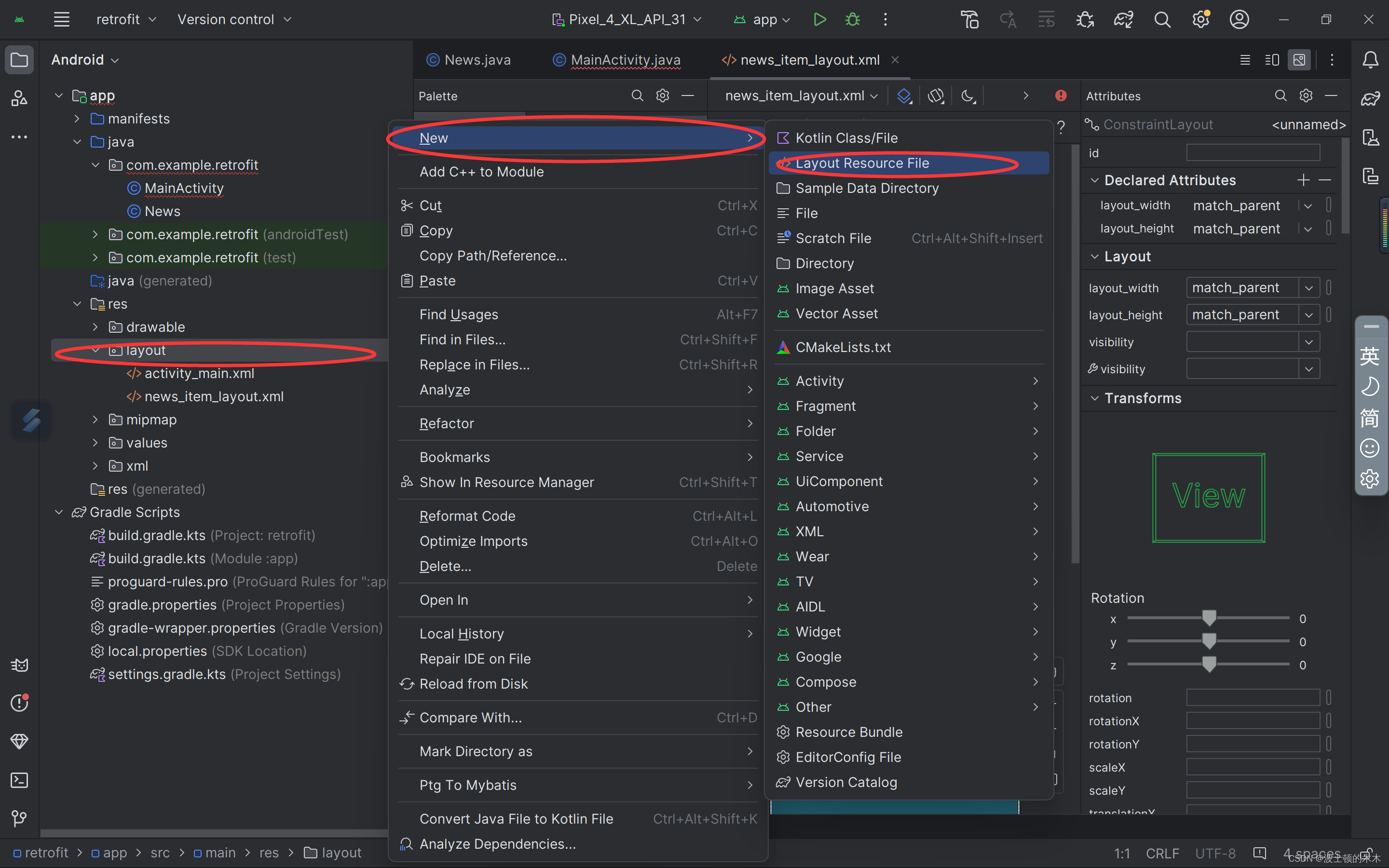Switch editor to Split view mode
Viewport: 1389px width, 868px height.
[x=1272, y=60]
